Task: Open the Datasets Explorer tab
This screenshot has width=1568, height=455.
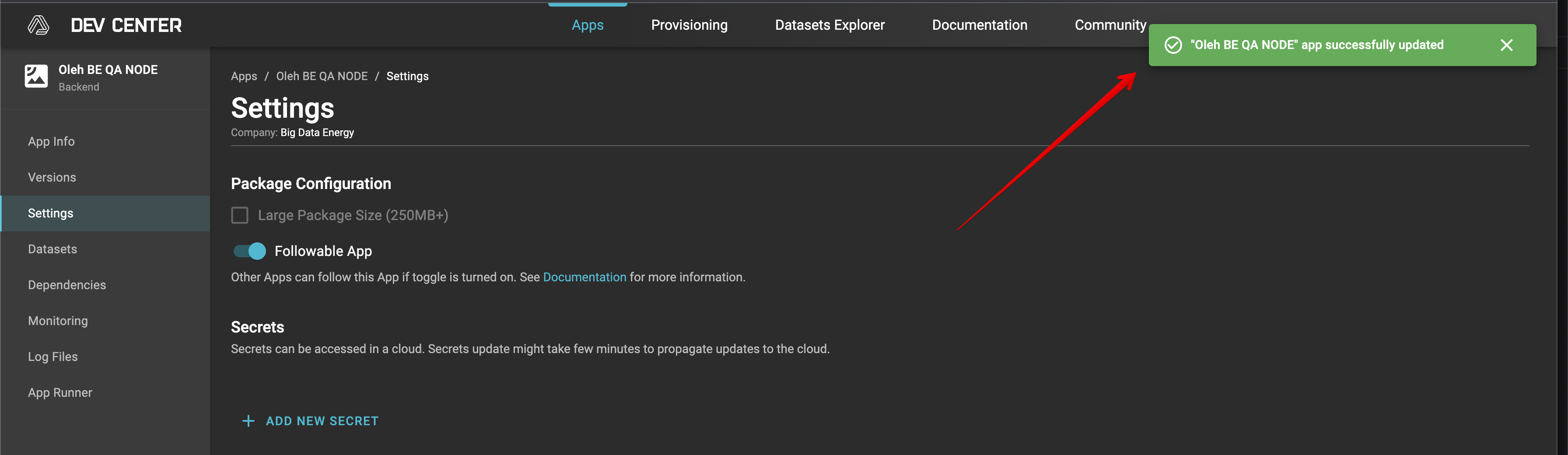Action: pyautogui.click(x=829, y=25)
